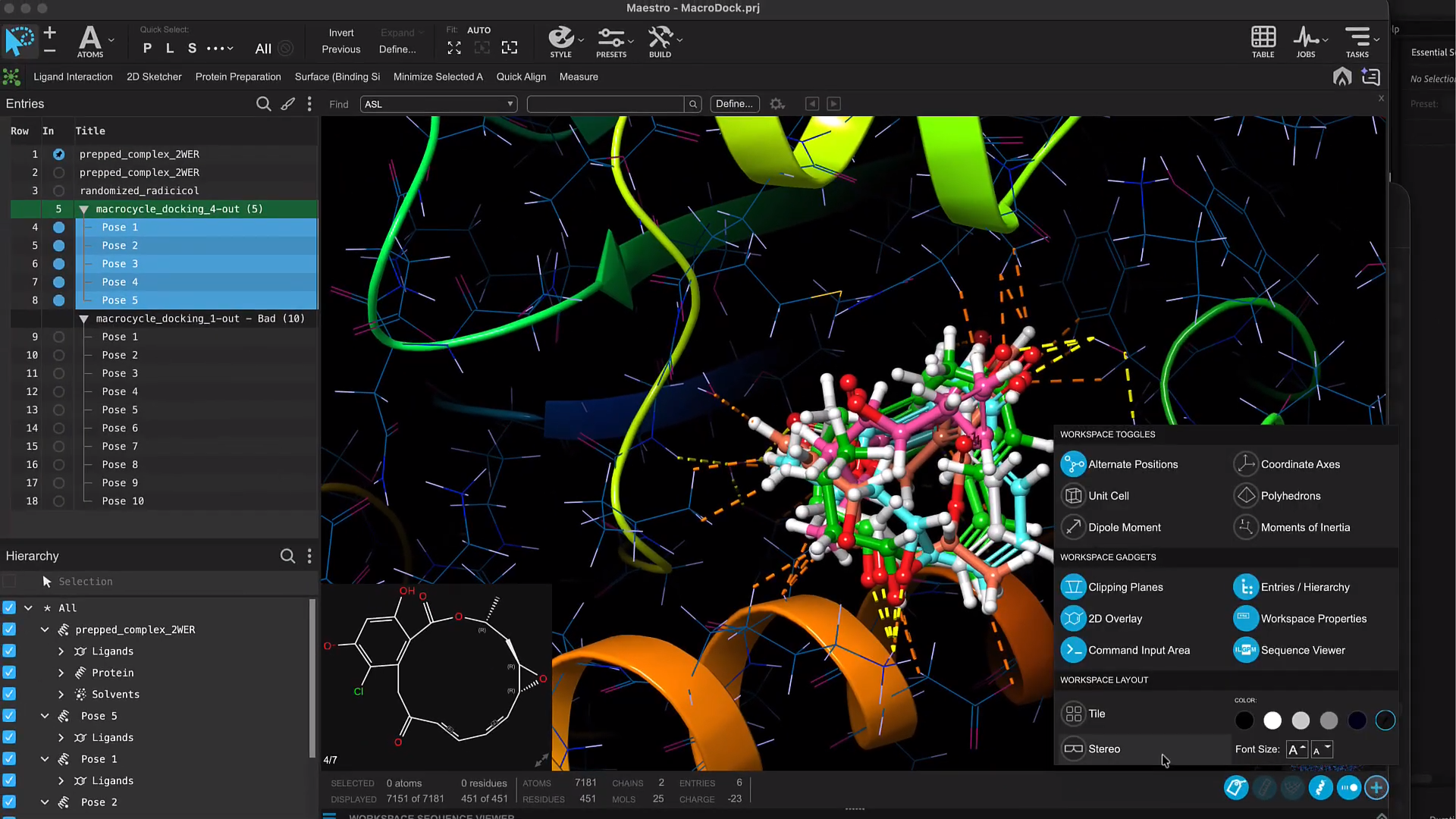
Task: Toggle Unit Cell display
Action: [1095, 496]
